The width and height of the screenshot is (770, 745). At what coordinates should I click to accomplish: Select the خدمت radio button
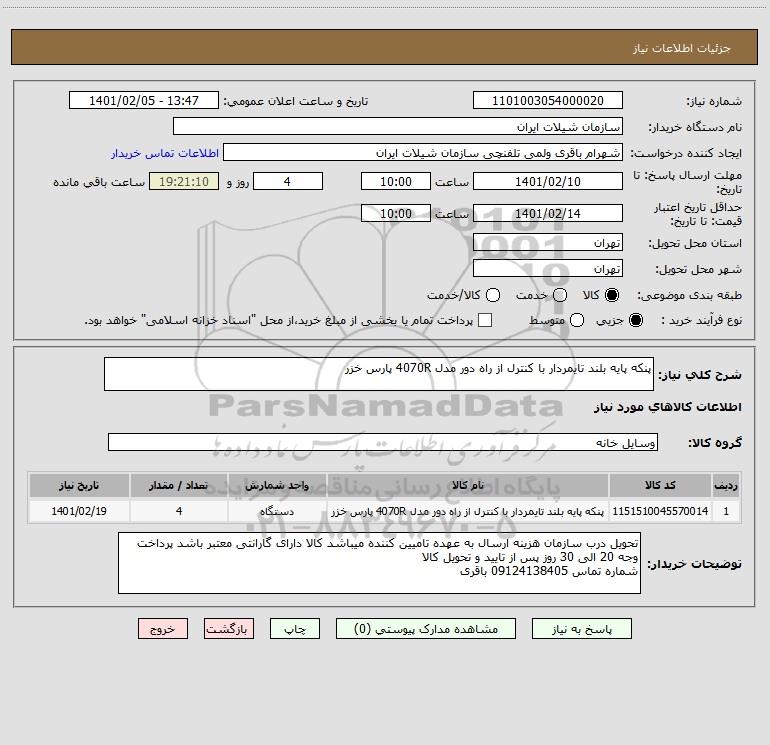(x=560, y=295)
